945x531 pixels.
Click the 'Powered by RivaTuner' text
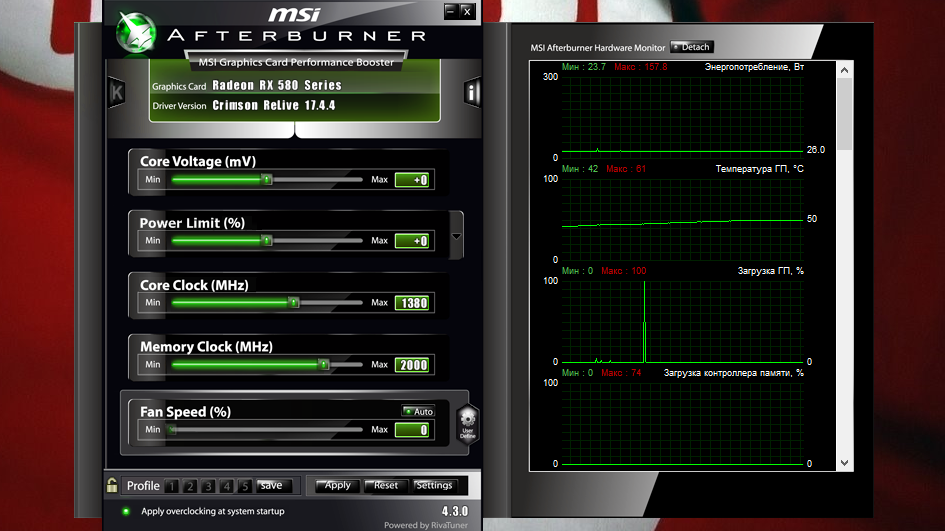tap(425, 525)
